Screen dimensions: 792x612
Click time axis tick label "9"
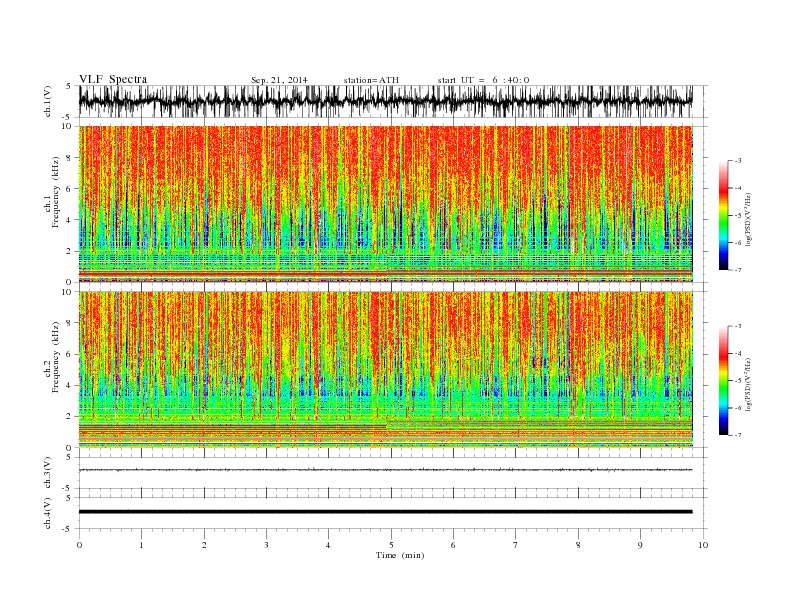click(640, 545)
